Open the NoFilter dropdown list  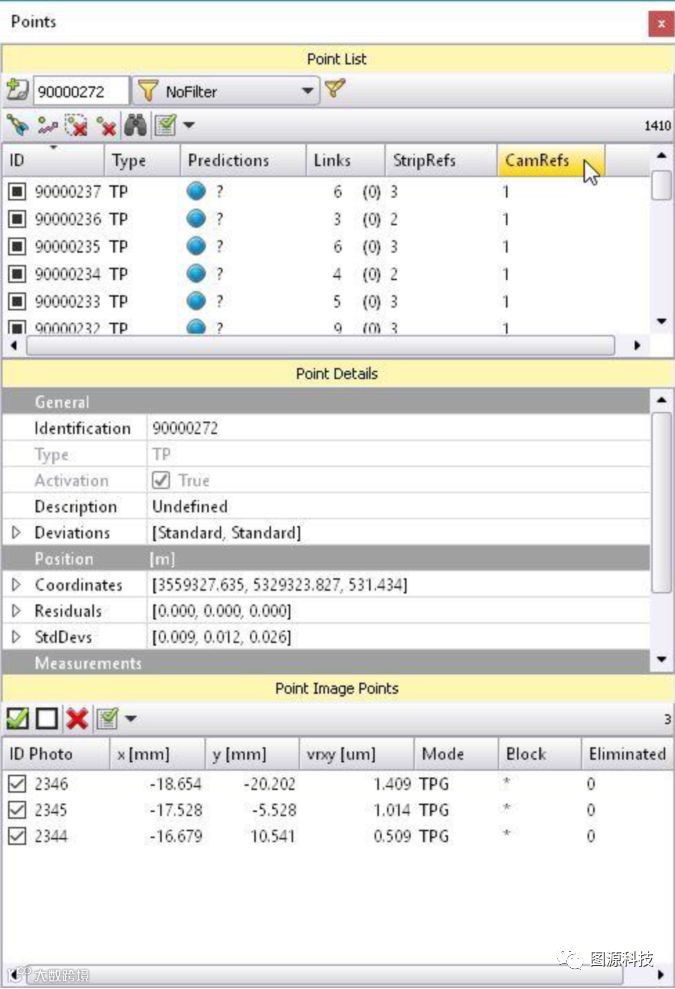coord(307,91)
